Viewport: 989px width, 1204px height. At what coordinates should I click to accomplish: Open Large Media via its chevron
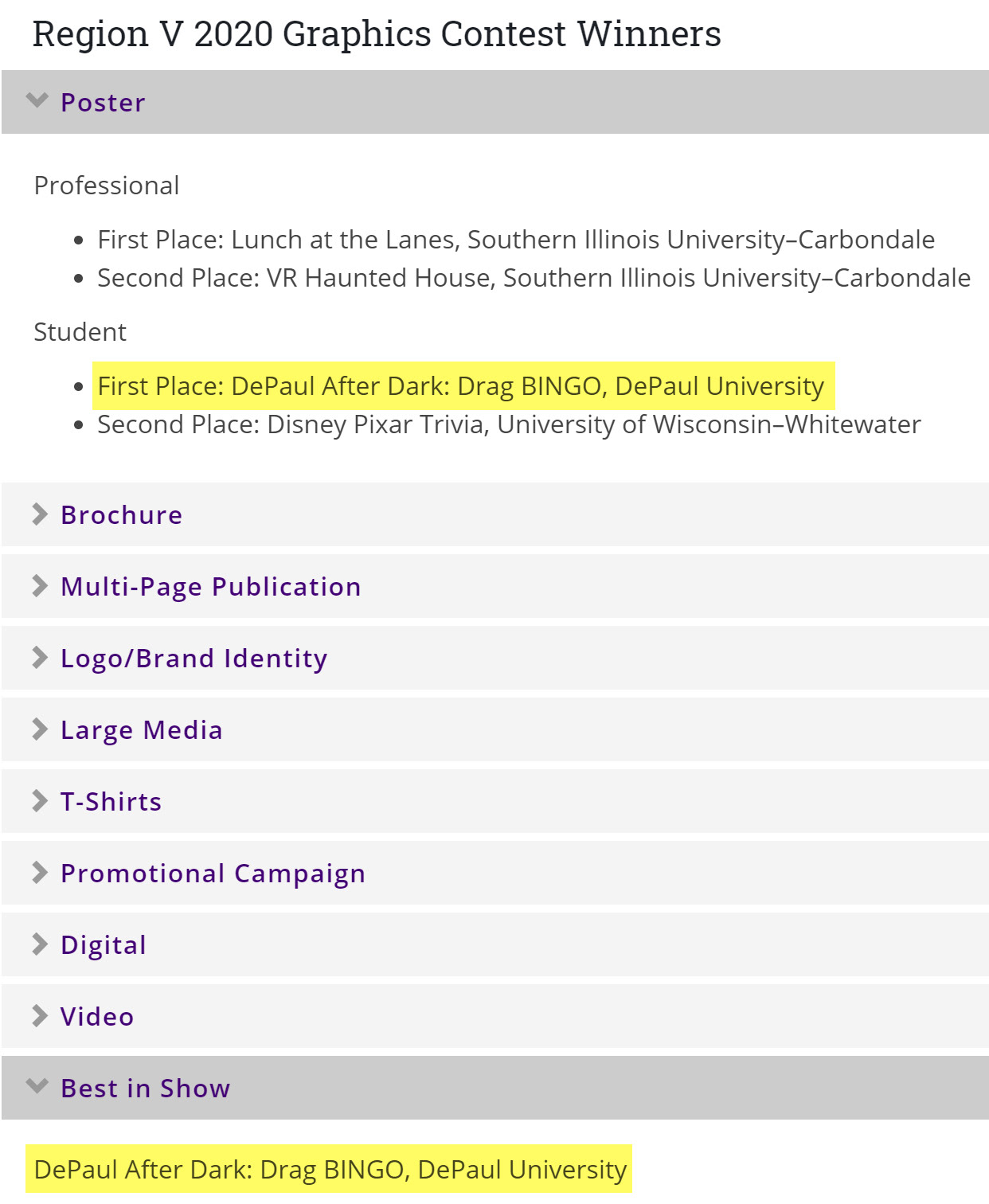pos(40,729)
